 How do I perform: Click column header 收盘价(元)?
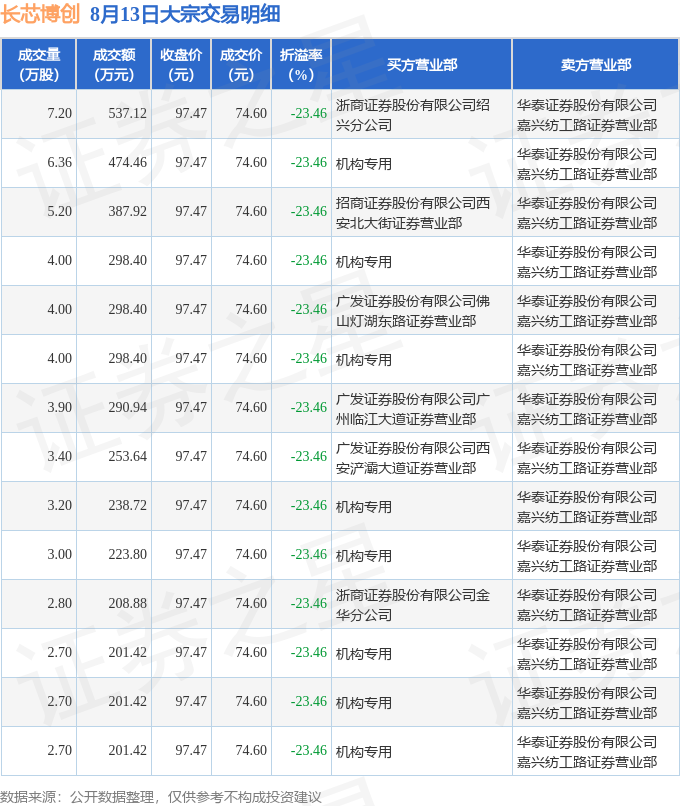click(181, 65)
